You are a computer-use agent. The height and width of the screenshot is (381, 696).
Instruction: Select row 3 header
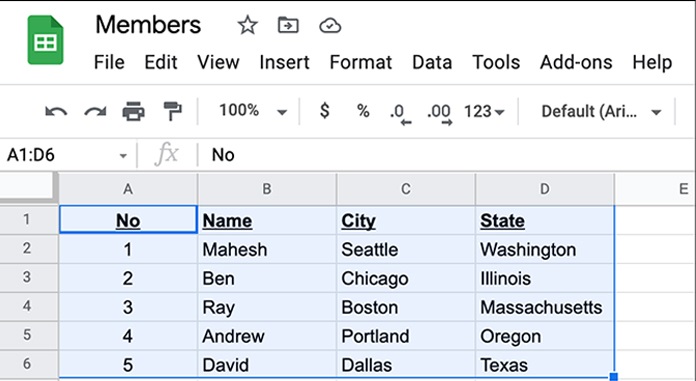click(x=28, y=278)
